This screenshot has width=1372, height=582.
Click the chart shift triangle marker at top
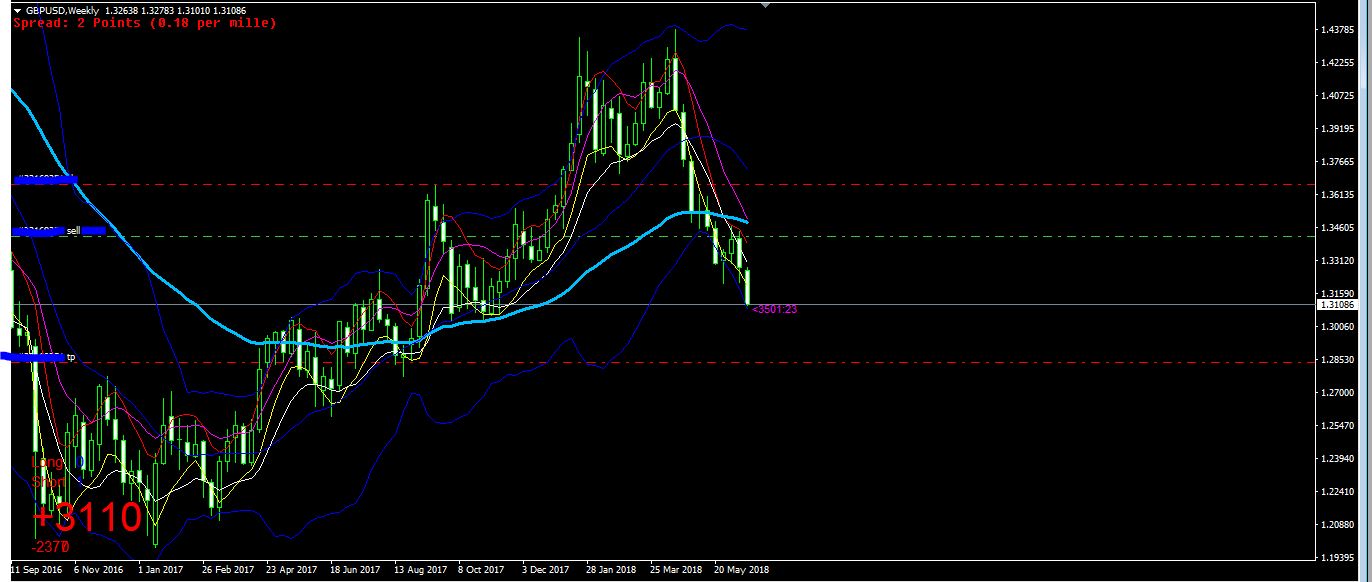pyautogui.click(x=766, y=4)
